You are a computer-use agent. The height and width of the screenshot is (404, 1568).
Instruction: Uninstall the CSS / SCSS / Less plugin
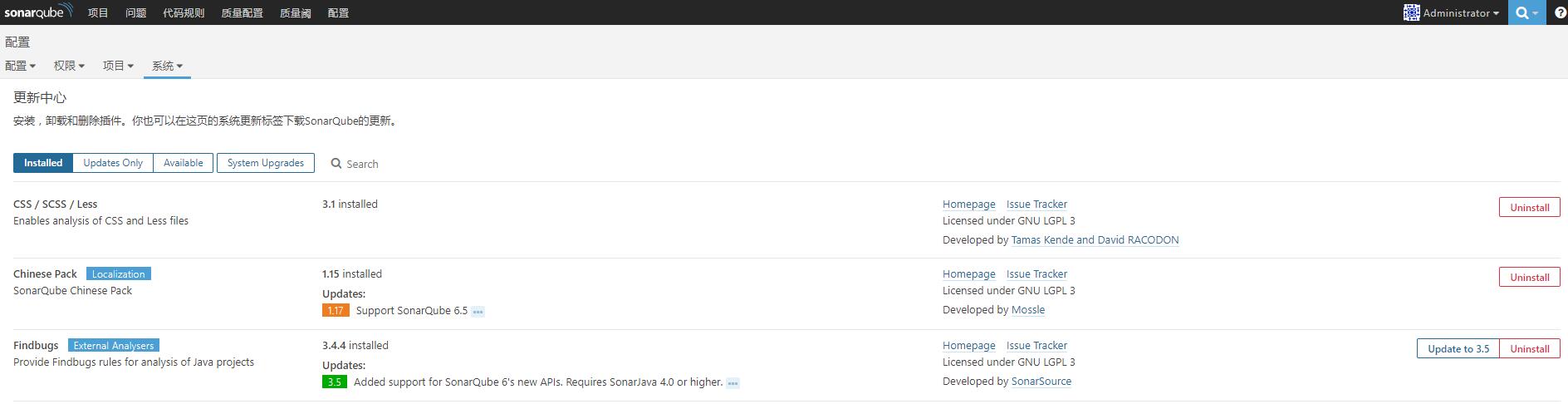[1529, 207]
